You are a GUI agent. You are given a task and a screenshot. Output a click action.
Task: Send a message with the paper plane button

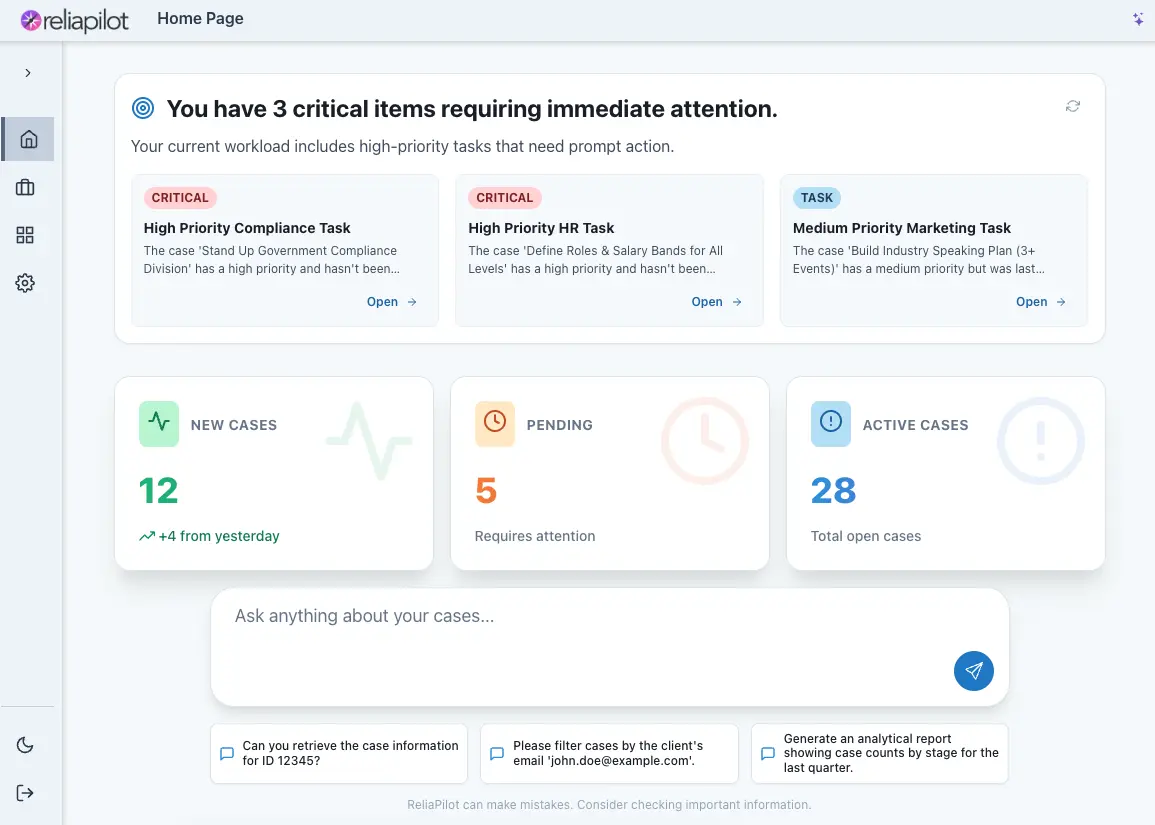click(973, 671)
